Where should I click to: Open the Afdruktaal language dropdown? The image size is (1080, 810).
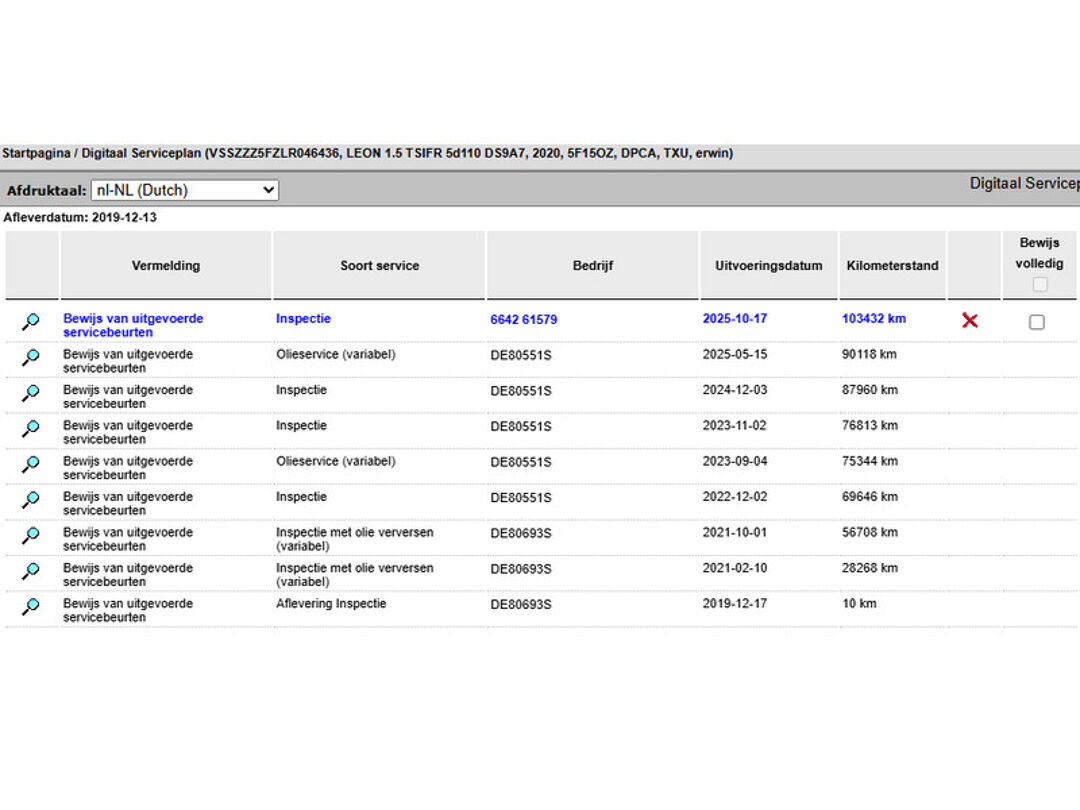184,190
